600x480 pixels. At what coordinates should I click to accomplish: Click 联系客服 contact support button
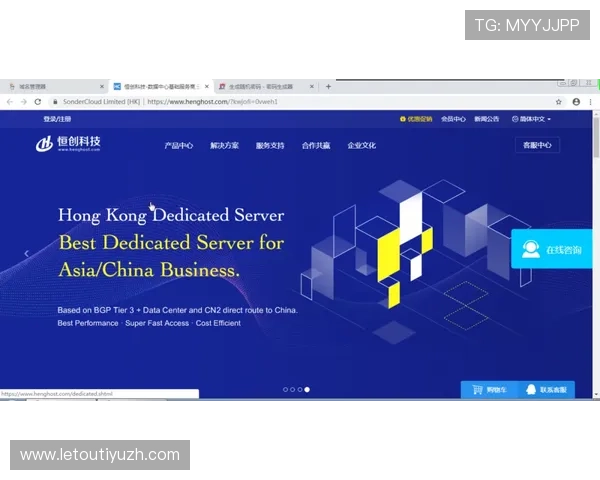546,390
